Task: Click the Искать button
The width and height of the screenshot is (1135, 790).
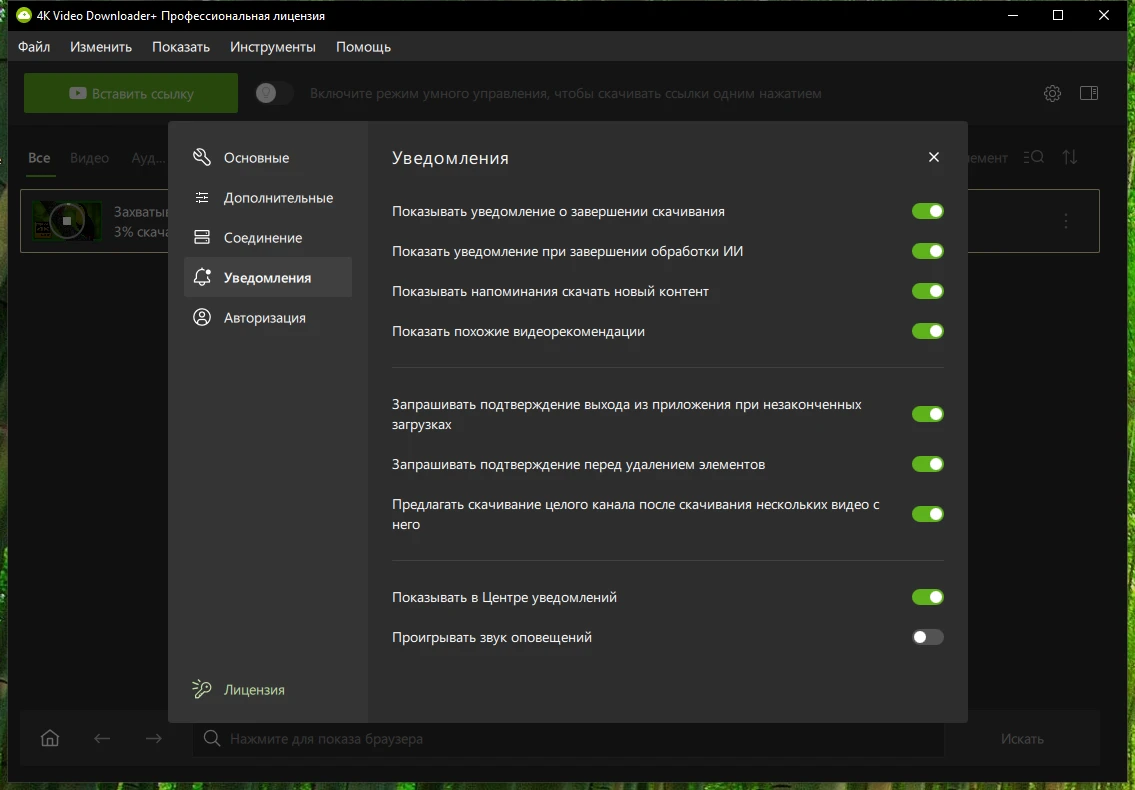Action: click(x=1022, y=739)
